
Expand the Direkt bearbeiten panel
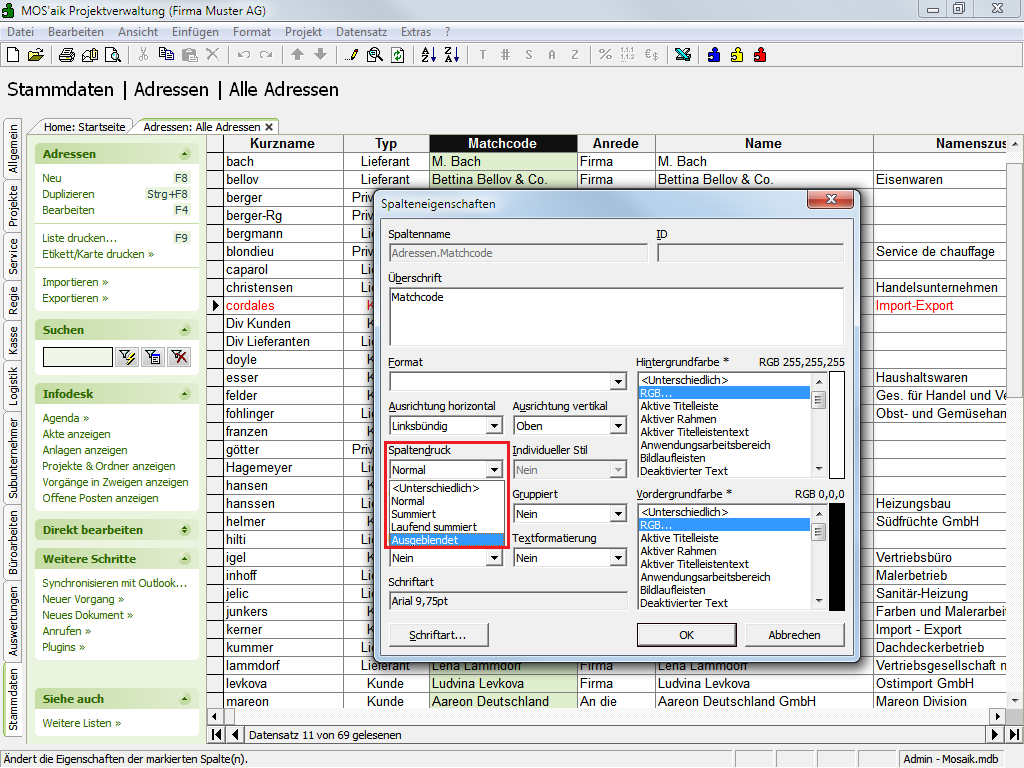click(x=183, y=530)
